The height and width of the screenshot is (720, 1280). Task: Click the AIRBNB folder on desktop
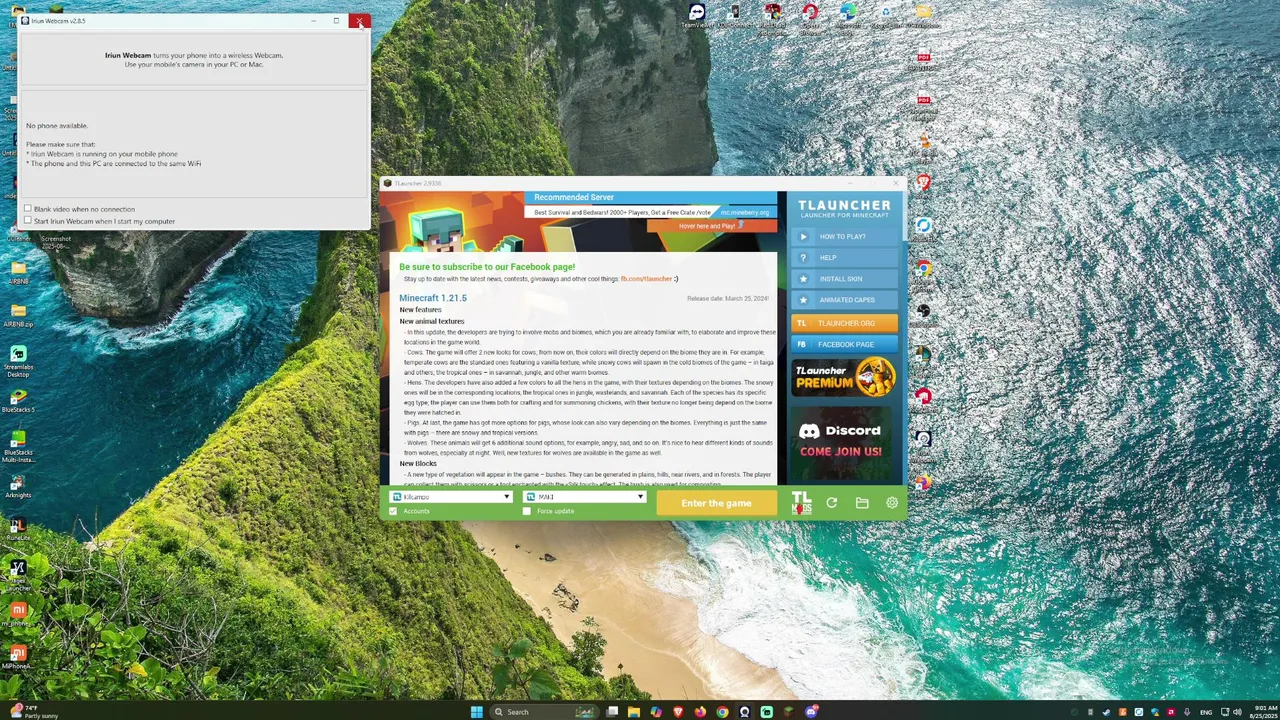(x=18, y=272)
